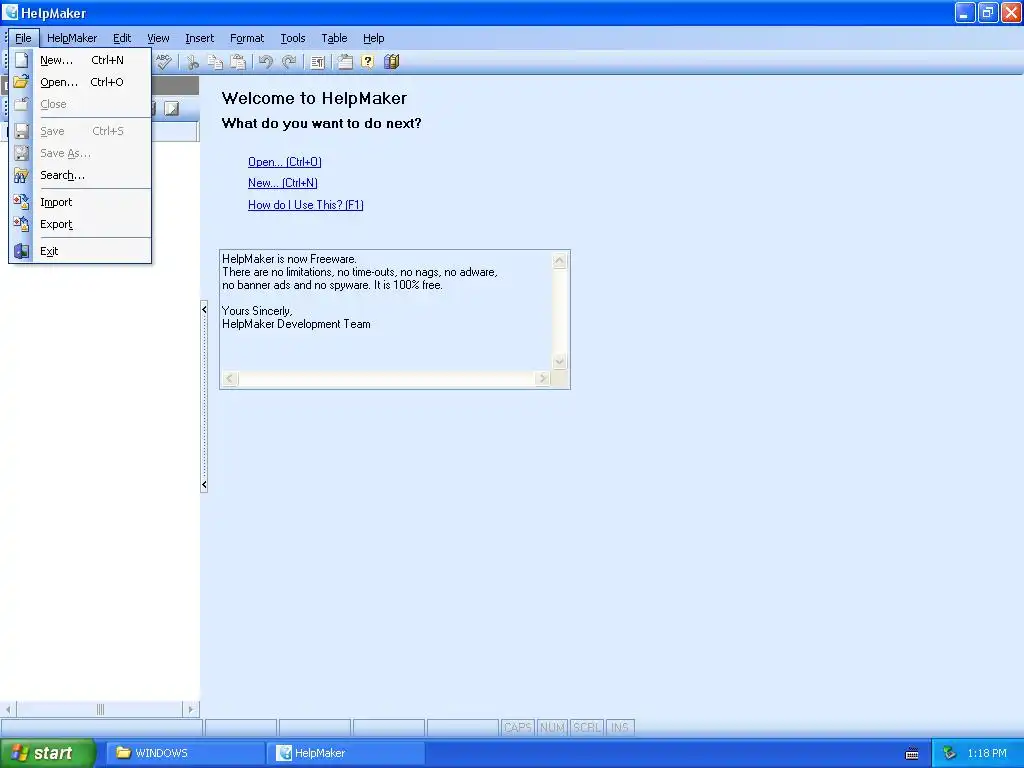Click the message box scroll up arrow
Image resolution: width=1024 pixels, height=768 pixels.
click(x=560, y=261)
